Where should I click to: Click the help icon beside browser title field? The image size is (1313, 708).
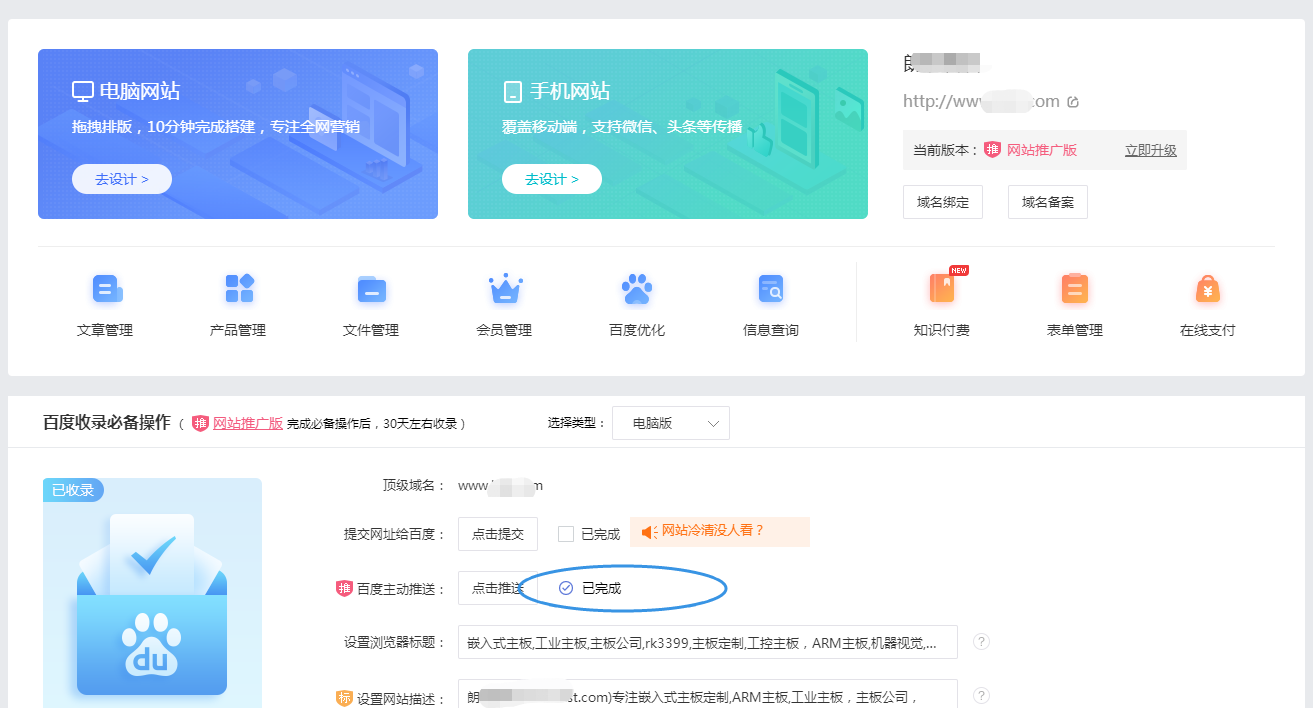coord(981,642)
